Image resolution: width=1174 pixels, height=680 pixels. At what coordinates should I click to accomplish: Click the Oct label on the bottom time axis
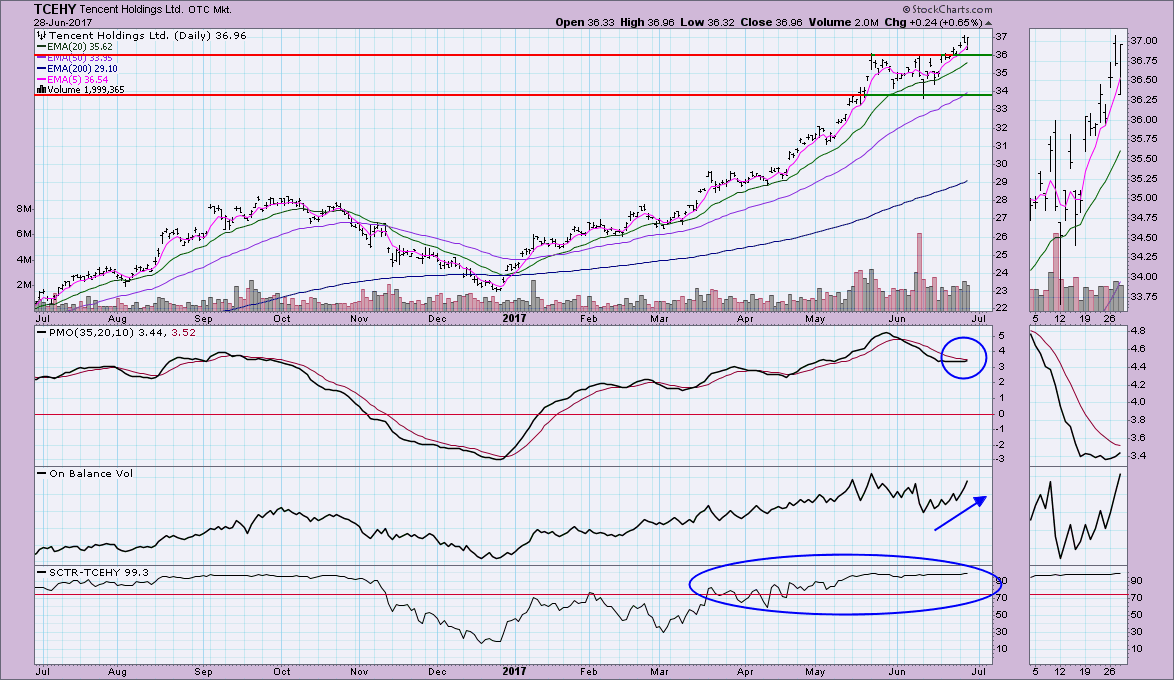(282, 671)
